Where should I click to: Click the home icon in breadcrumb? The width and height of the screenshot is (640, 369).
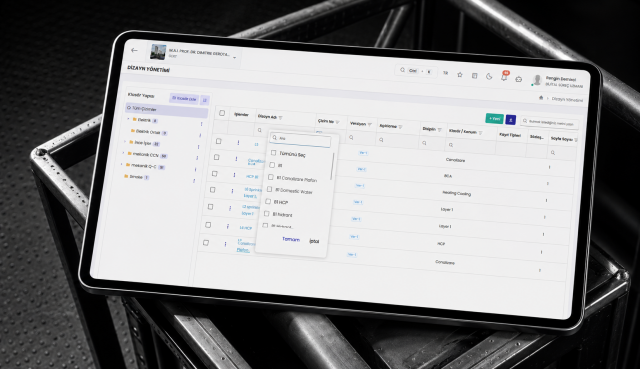click(541, 98)
